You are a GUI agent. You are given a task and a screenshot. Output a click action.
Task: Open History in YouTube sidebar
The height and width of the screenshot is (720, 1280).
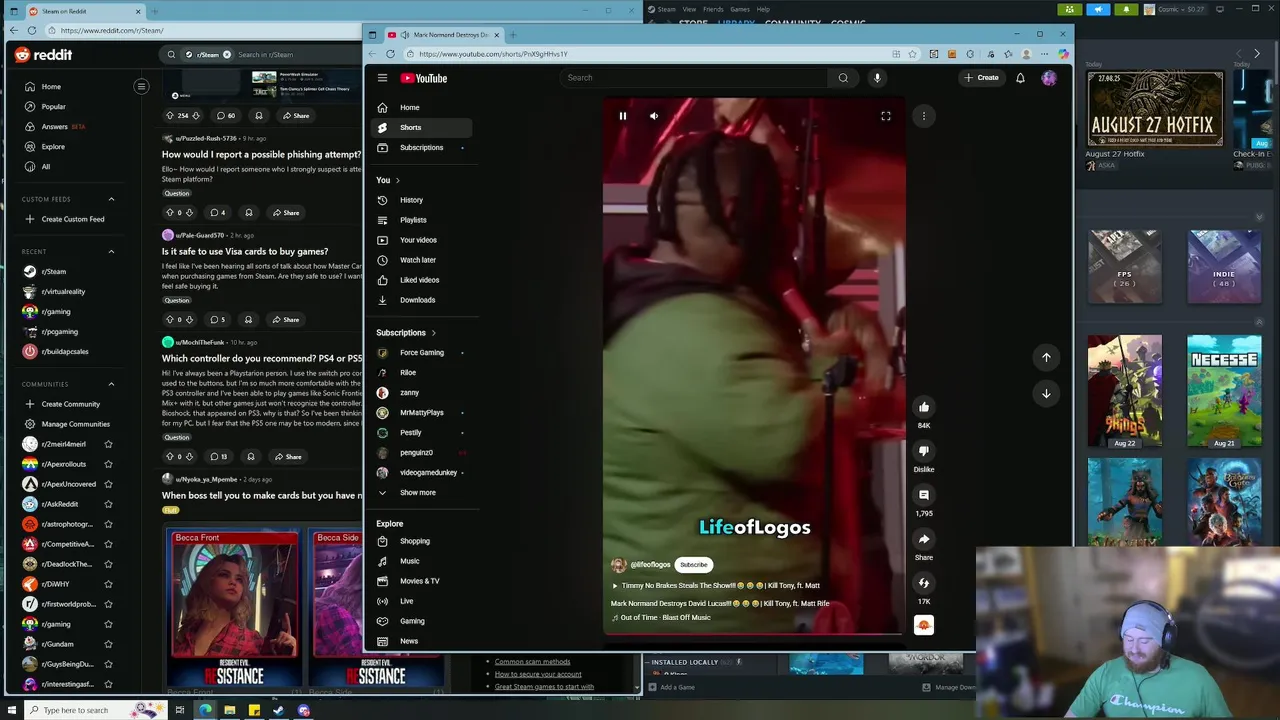point(421,200)
